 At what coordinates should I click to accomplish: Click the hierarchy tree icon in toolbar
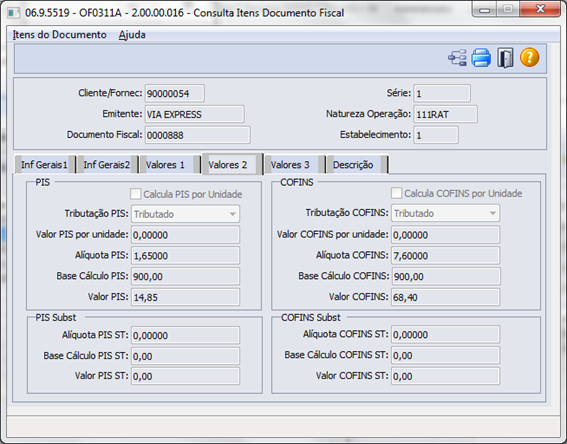coord(457,58)
